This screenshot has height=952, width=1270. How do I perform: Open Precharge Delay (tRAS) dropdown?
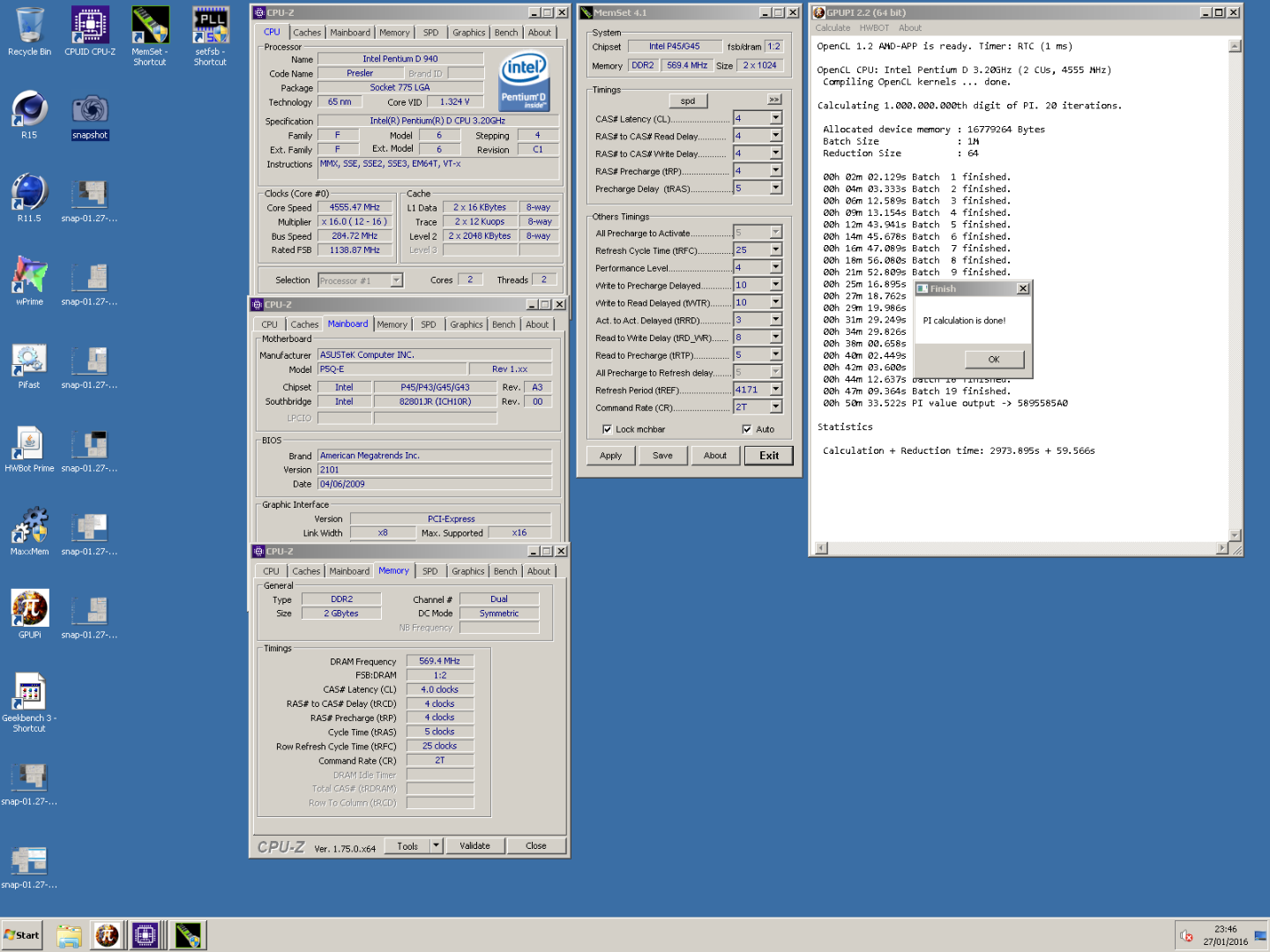[x=776, y=188]
